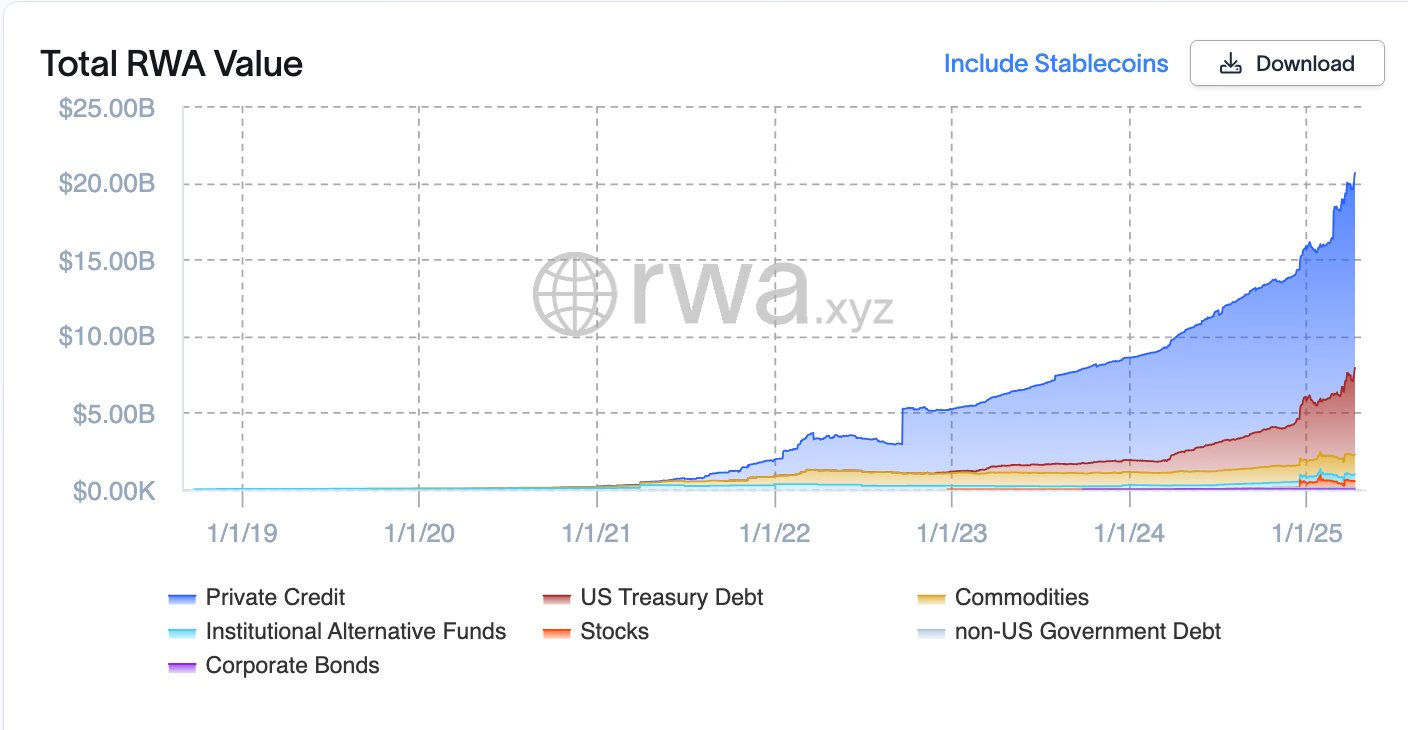Click the orange Stocks color swatch
Screen dimensions: 1408x730
coord(557,633)
